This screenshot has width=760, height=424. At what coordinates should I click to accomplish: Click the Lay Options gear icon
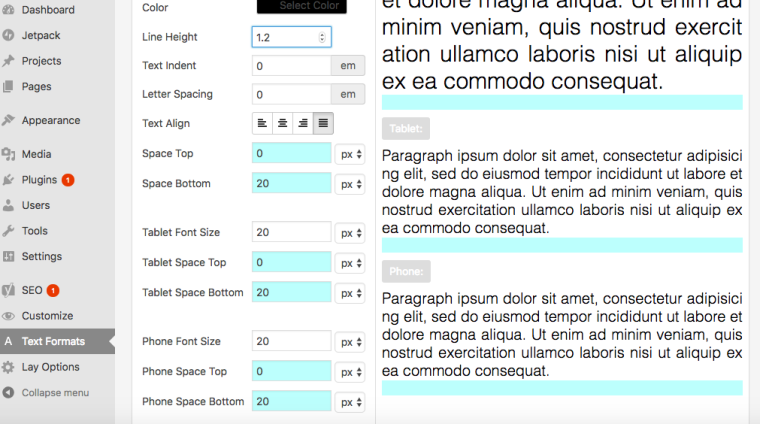(9, 367)
